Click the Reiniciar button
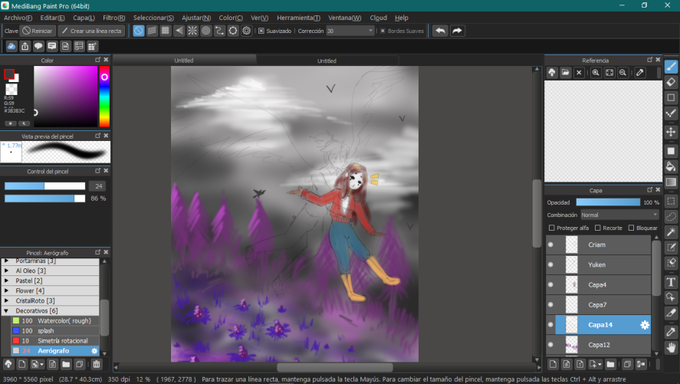Image resolution: width=680 pixels, height=384 pixels. (x=38, y=31)
